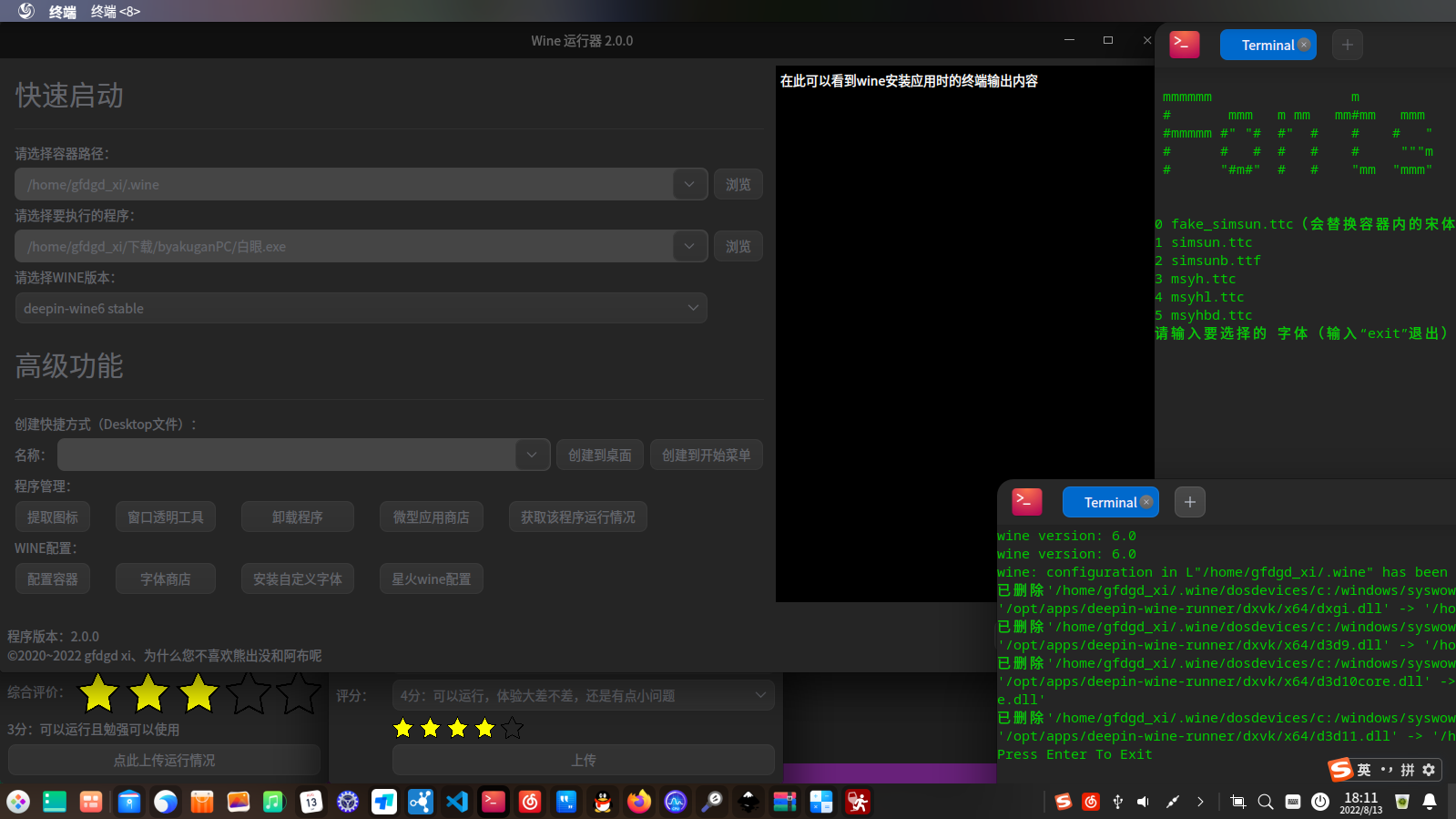Image resolution: width=1456 pixels, height=819 pixels.
Task: Open the trash bin in the taskbar
Action: point(1402,802)
